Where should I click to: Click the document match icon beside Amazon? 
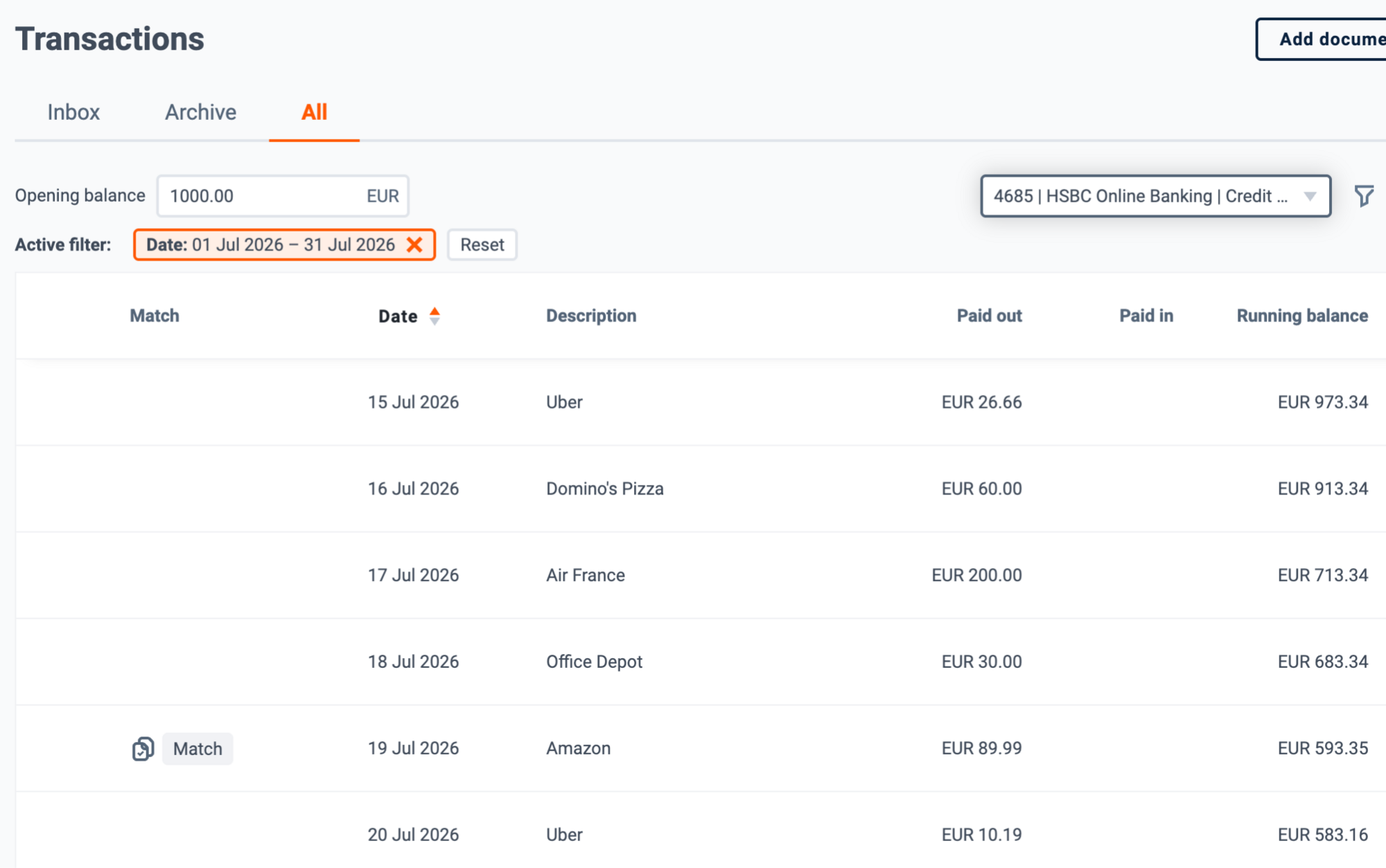click(x=143, y=749)
